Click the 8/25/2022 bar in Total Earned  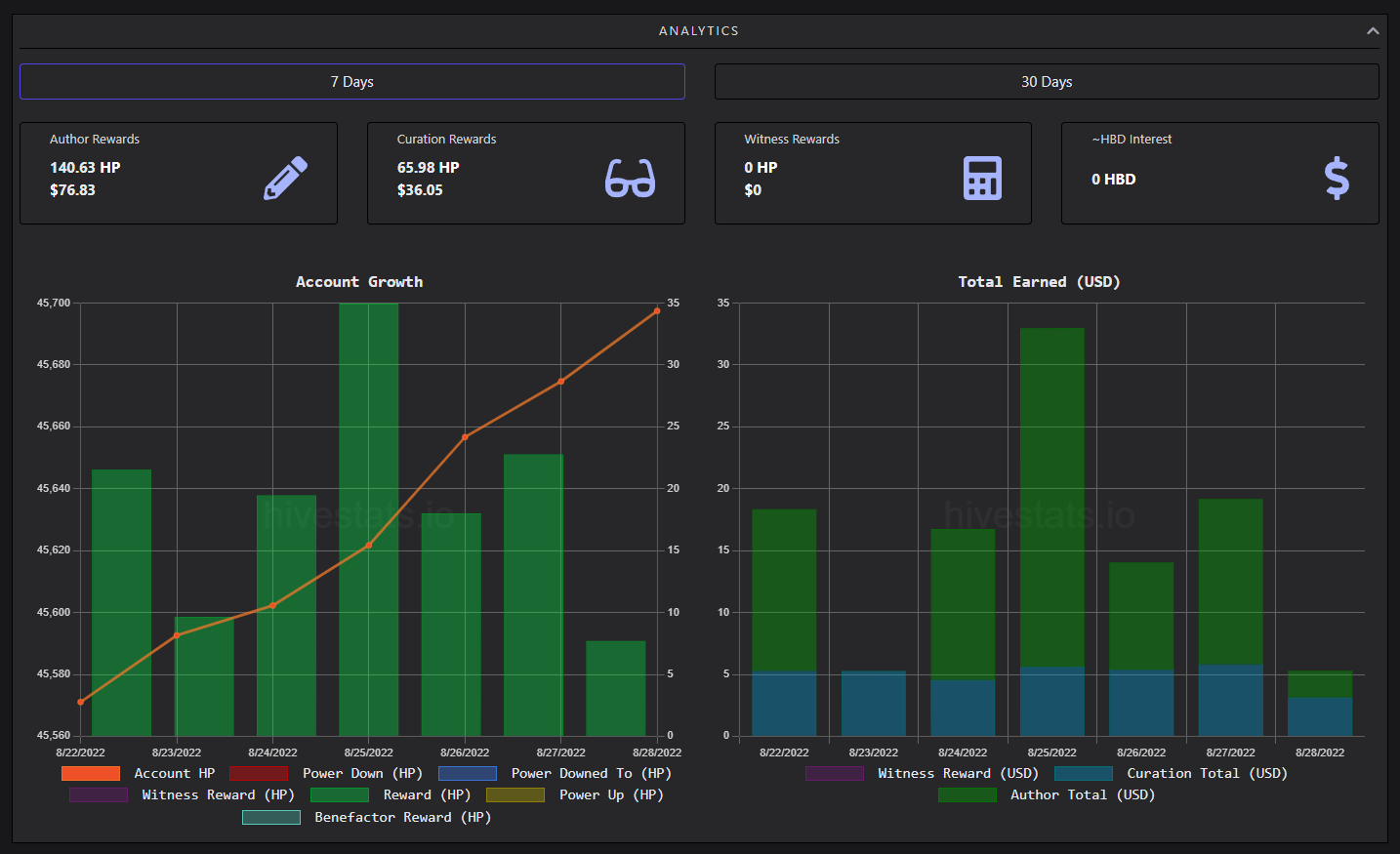tap(1052, 532)
